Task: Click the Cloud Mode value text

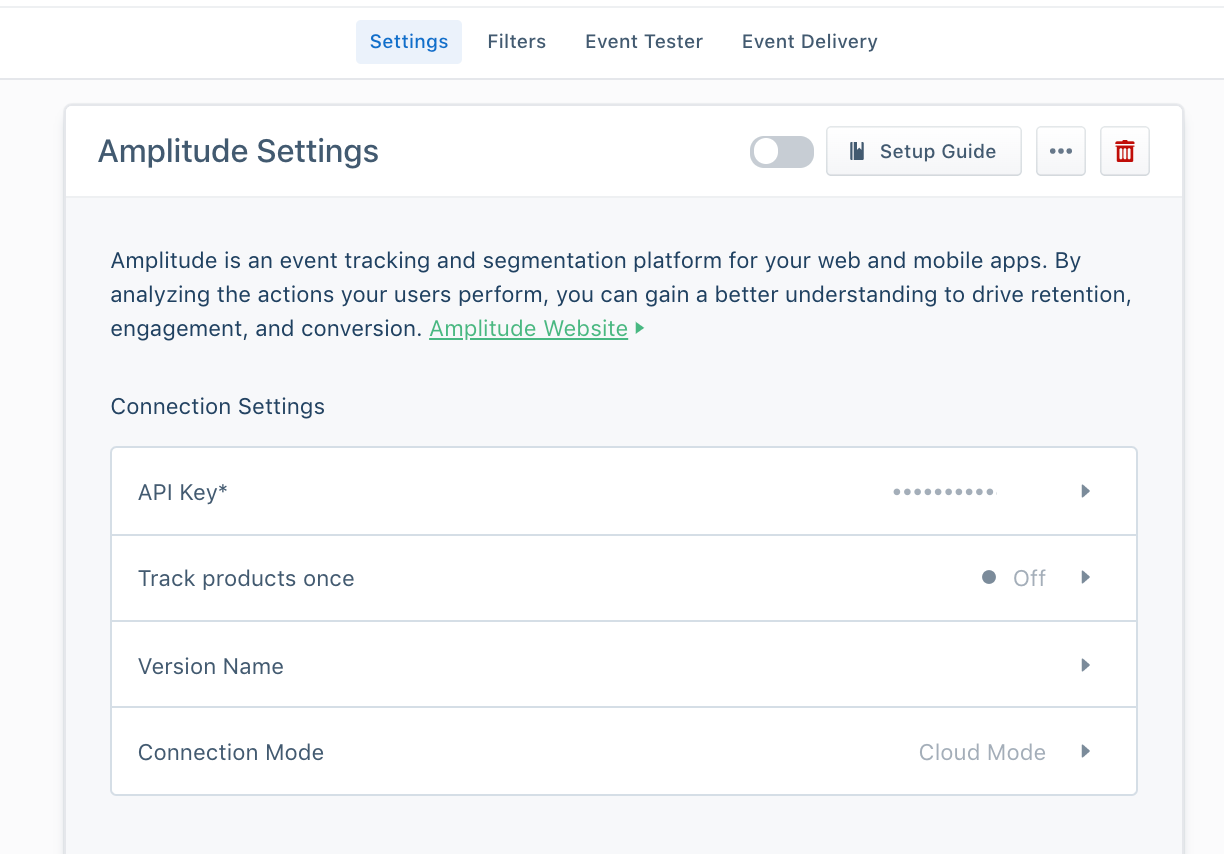Action: coord(982,751)
